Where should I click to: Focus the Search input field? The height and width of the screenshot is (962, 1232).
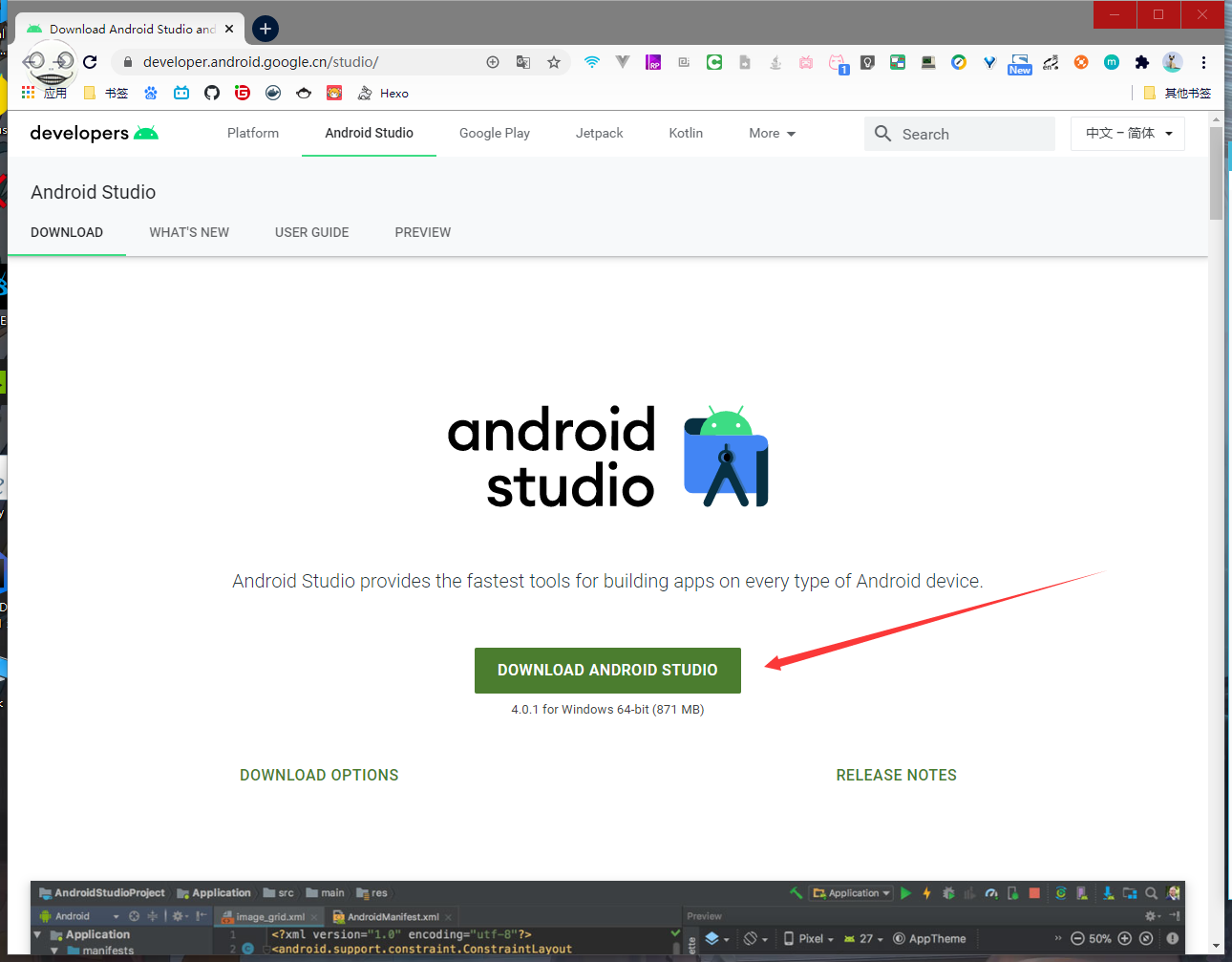tap(960, 134)
